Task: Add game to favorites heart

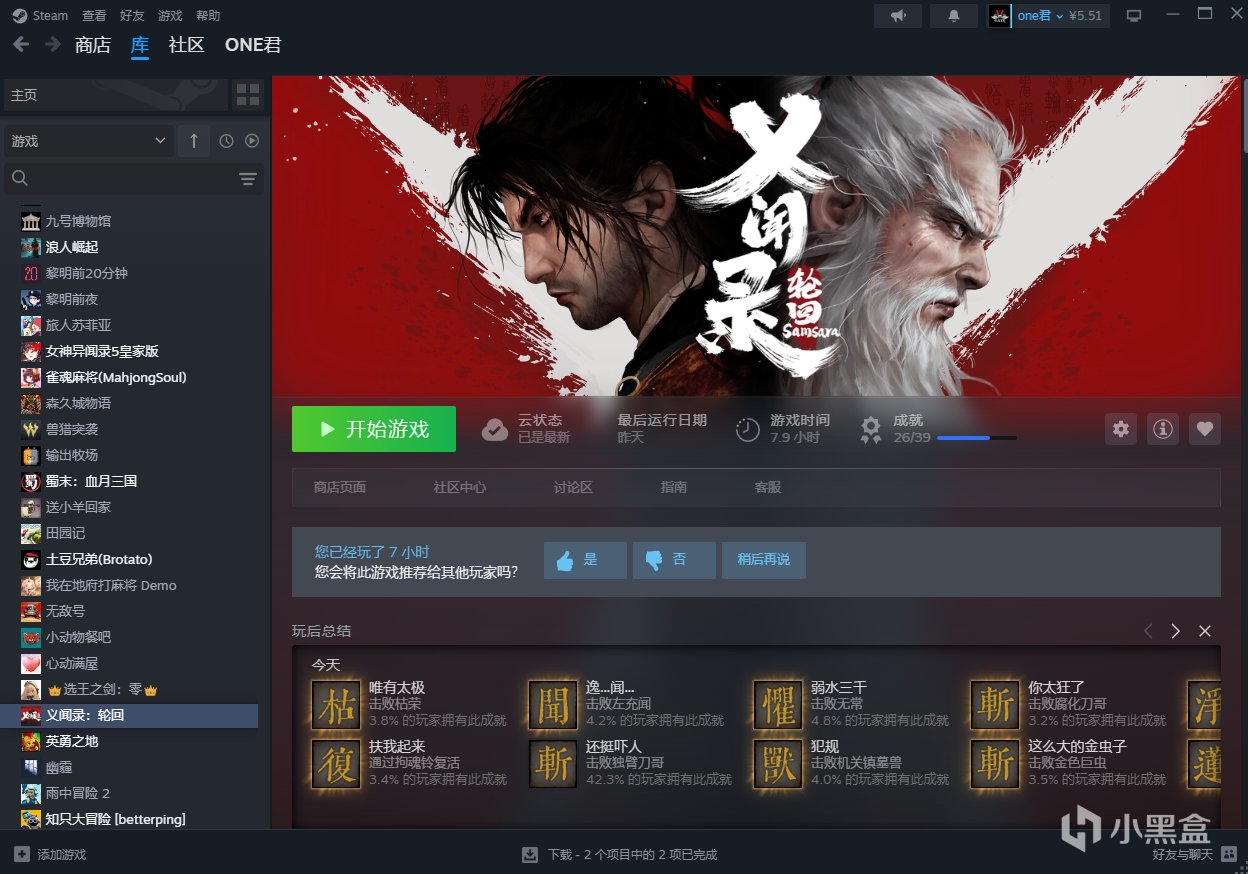Action: [1205, 429]
